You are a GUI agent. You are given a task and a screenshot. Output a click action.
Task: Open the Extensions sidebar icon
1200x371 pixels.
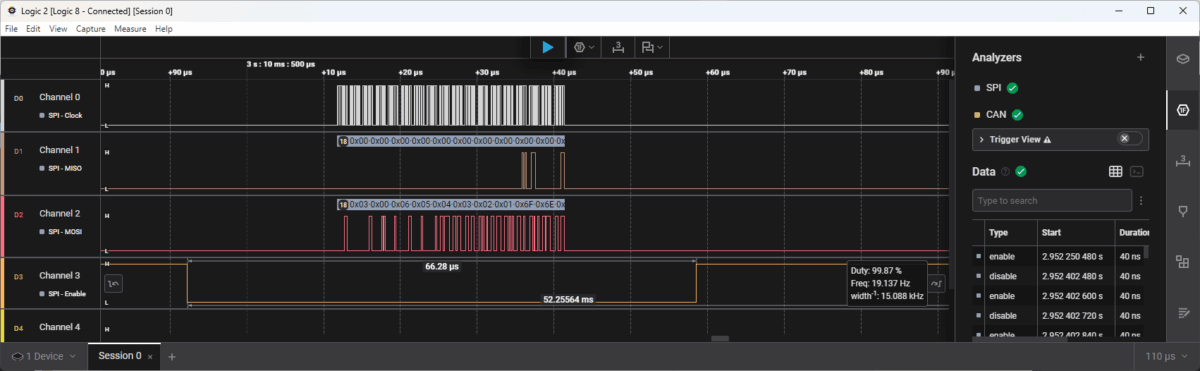point(1182,262)
